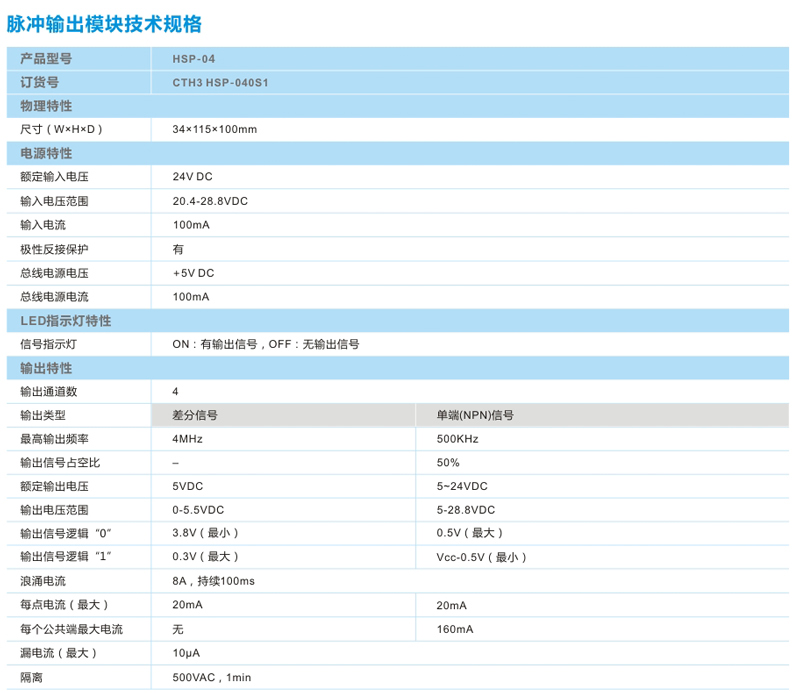Click the 160mA common terminal current value
The width and height of the screenshot is (800, 693).
(455, 629)
